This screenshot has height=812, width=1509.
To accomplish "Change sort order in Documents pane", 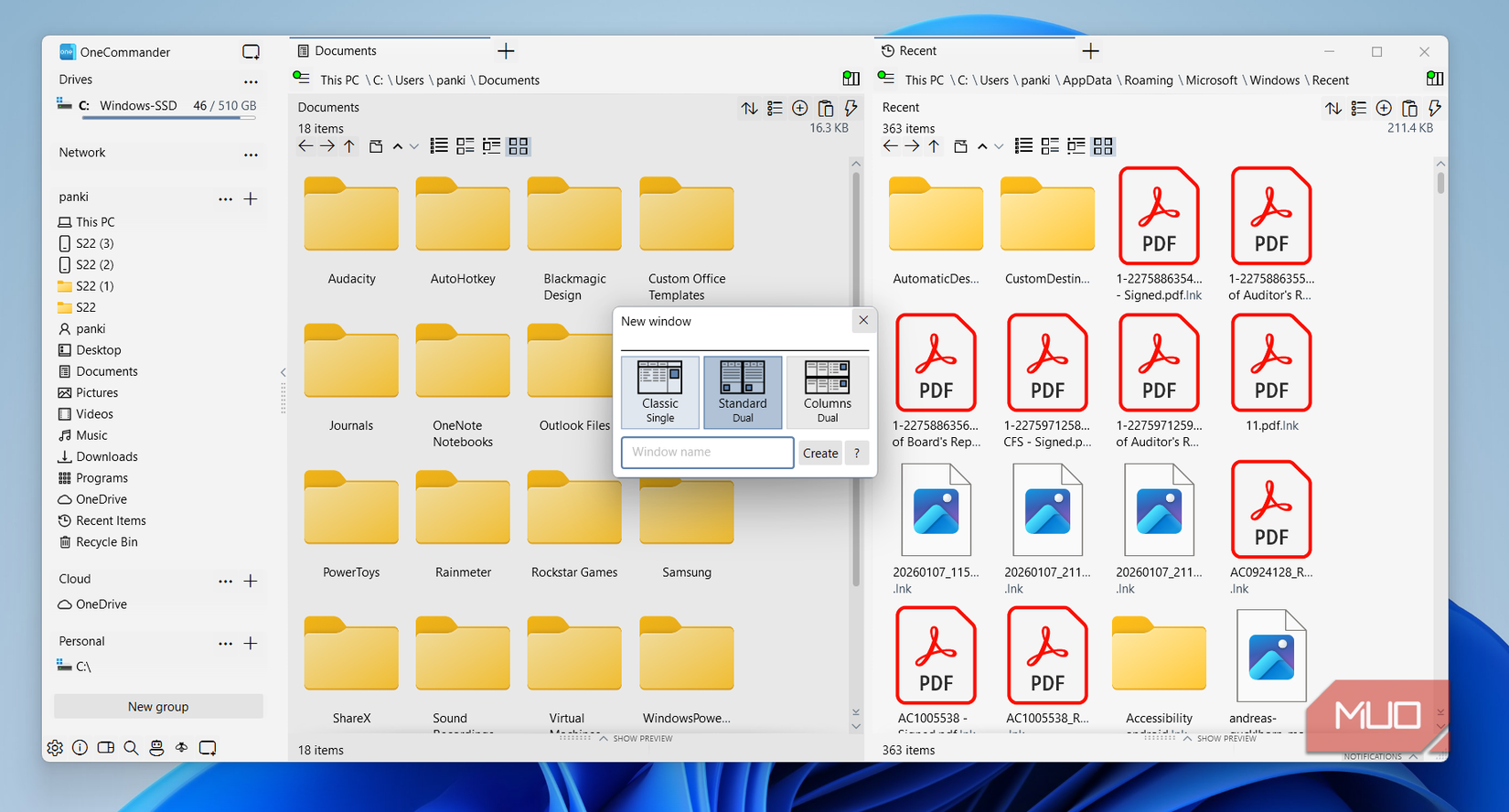I will [749, 108].
